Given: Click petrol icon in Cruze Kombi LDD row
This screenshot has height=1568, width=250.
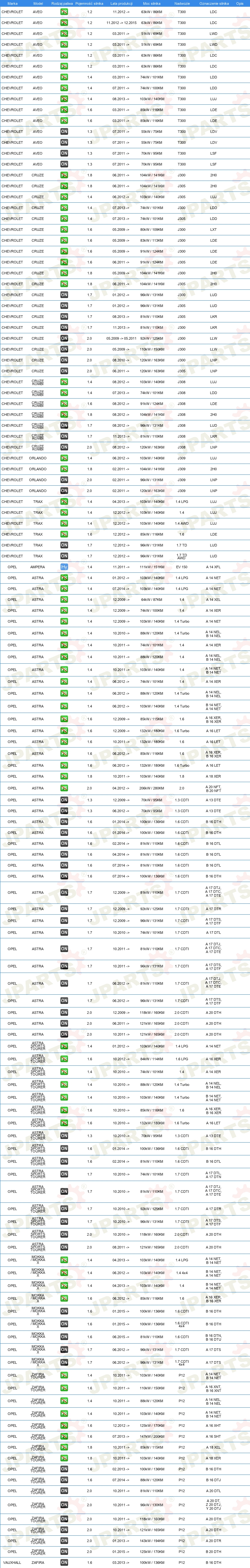Looking at the screenshot, I should (x=64, y=392).
